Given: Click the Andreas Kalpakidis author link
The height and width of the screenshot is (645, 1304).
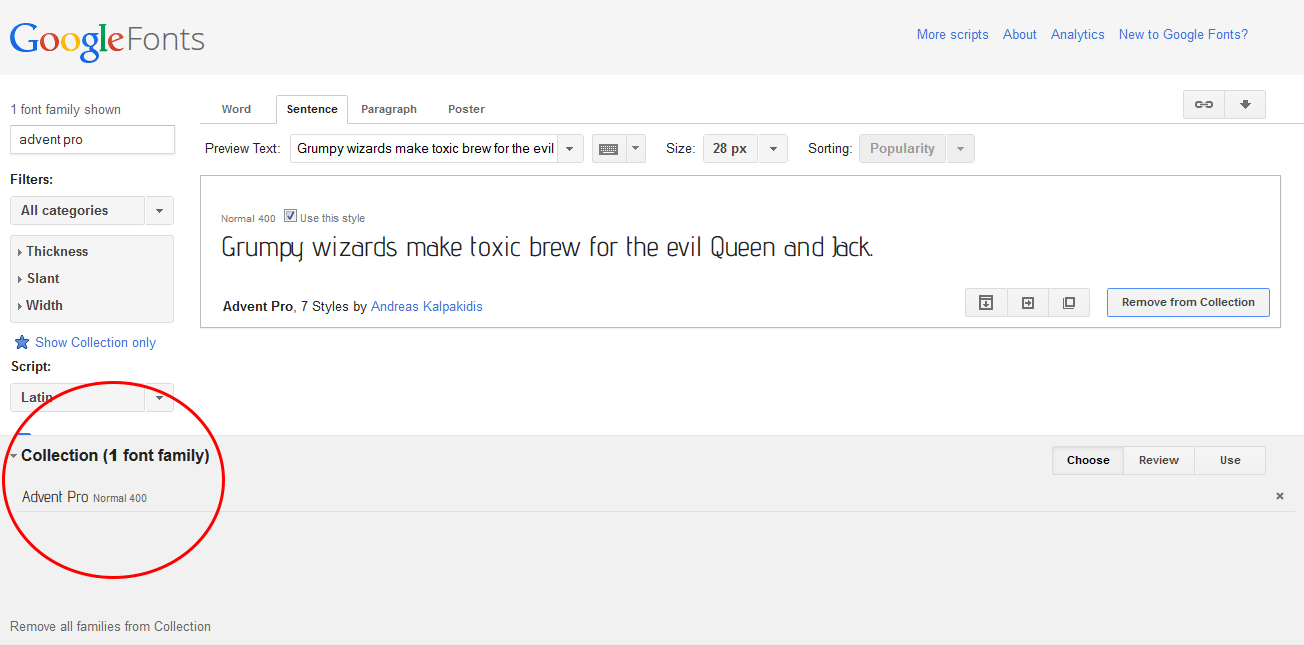Looking at the screenshot, I should coord(427,306).
